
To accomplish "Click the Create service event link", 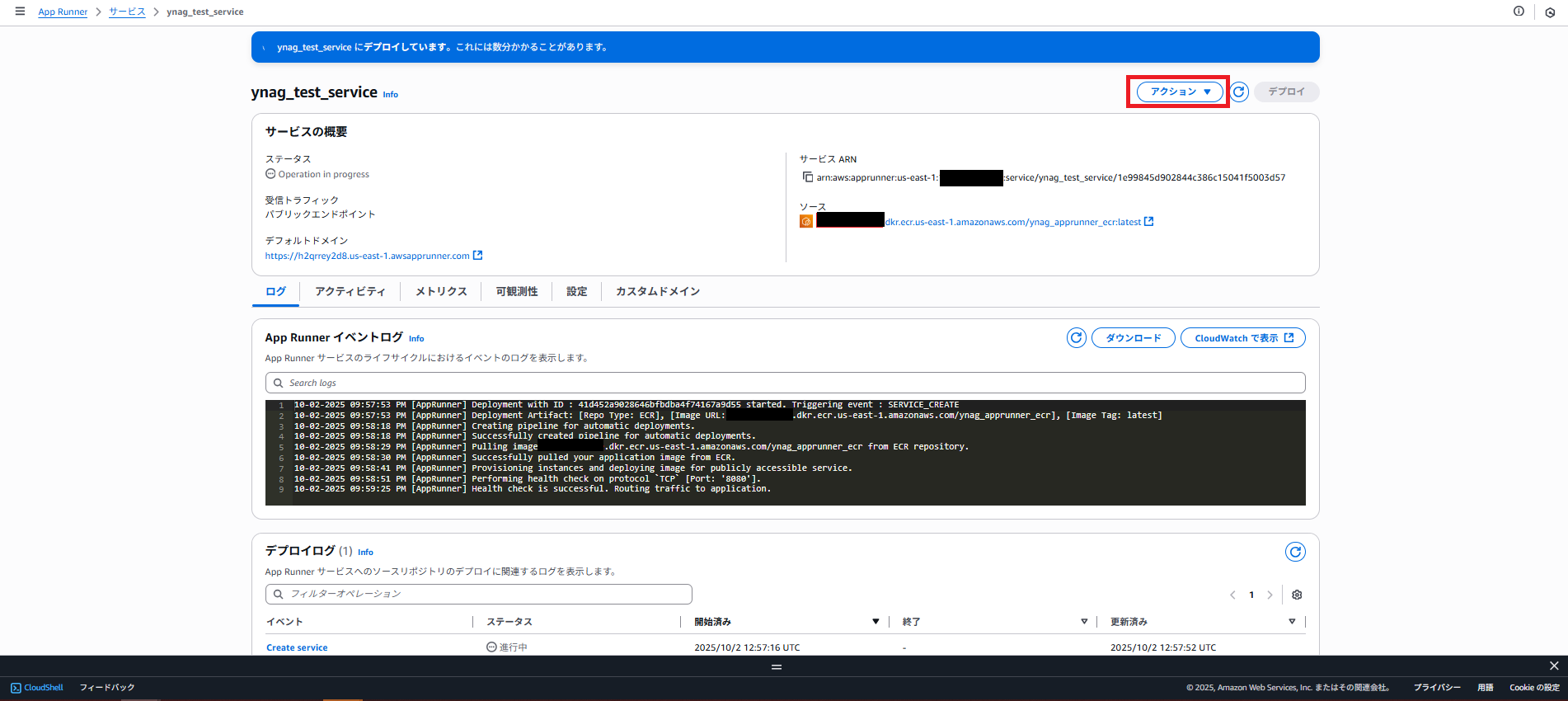I will pyautogui.click(x=297, y=648).
